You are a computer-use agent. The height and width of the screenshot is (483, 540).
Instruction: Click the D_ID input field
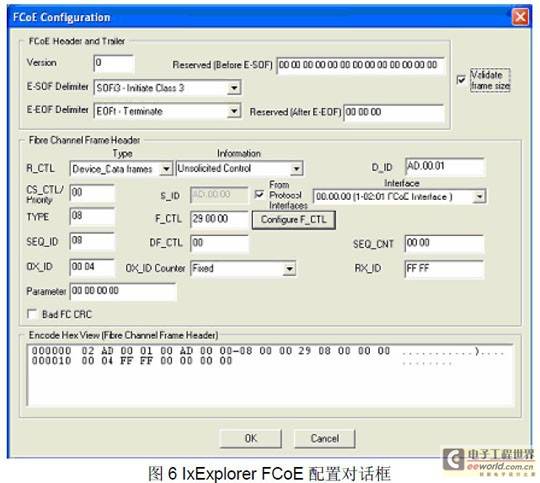[x=445, y=167]
